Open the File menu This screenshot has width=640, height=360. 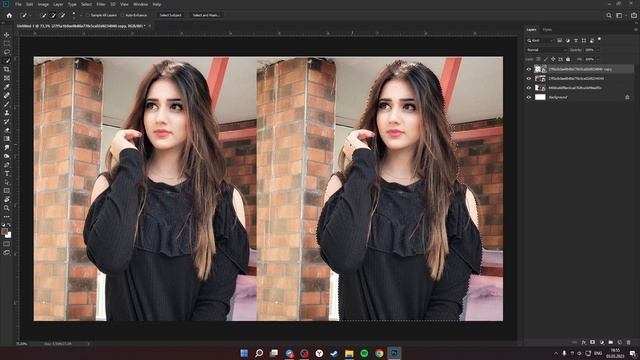point(18,4)
